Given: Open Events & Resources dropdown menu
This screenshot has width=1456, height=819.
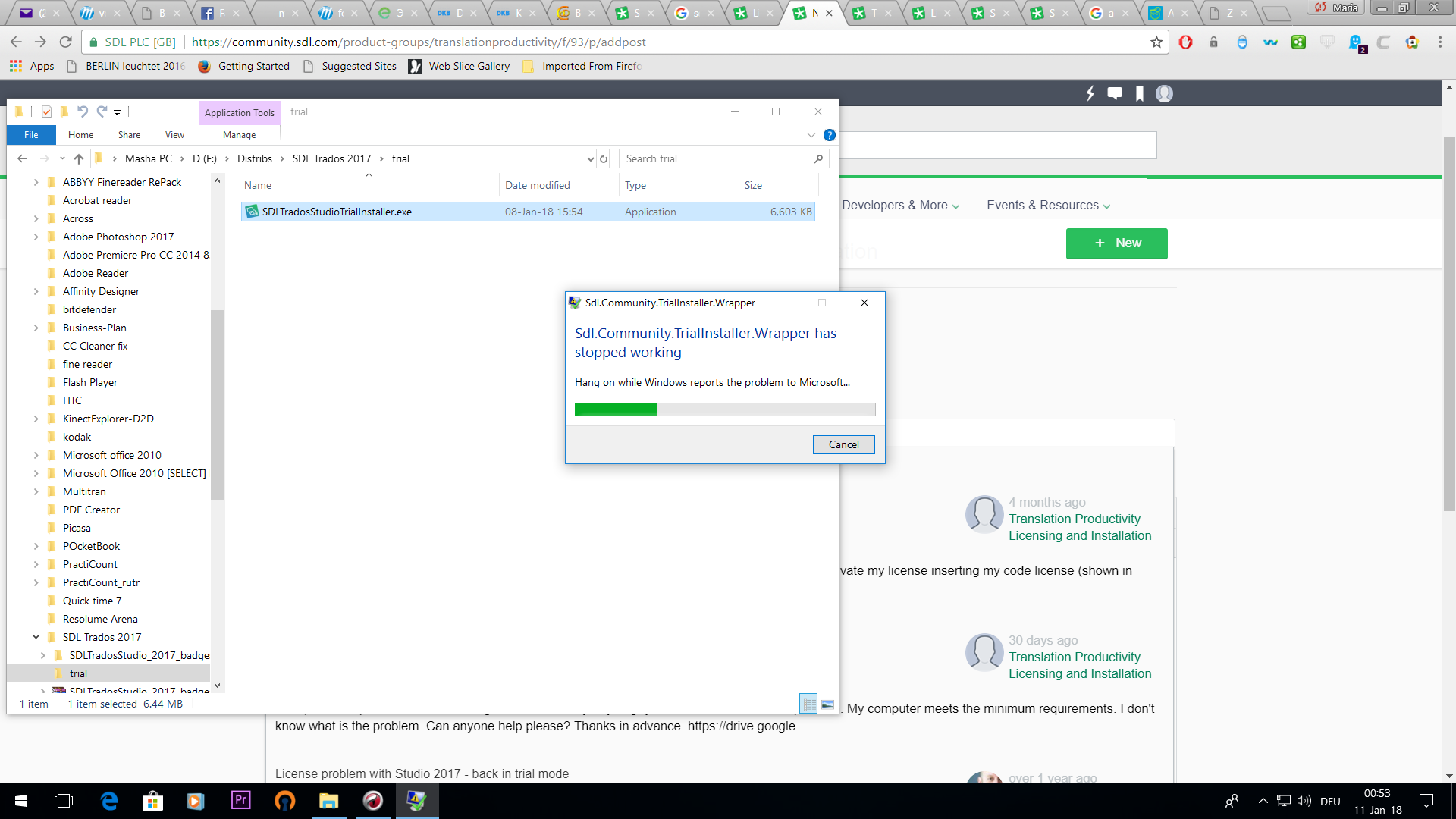Looking at the screenshot, I should [1048, 206].
